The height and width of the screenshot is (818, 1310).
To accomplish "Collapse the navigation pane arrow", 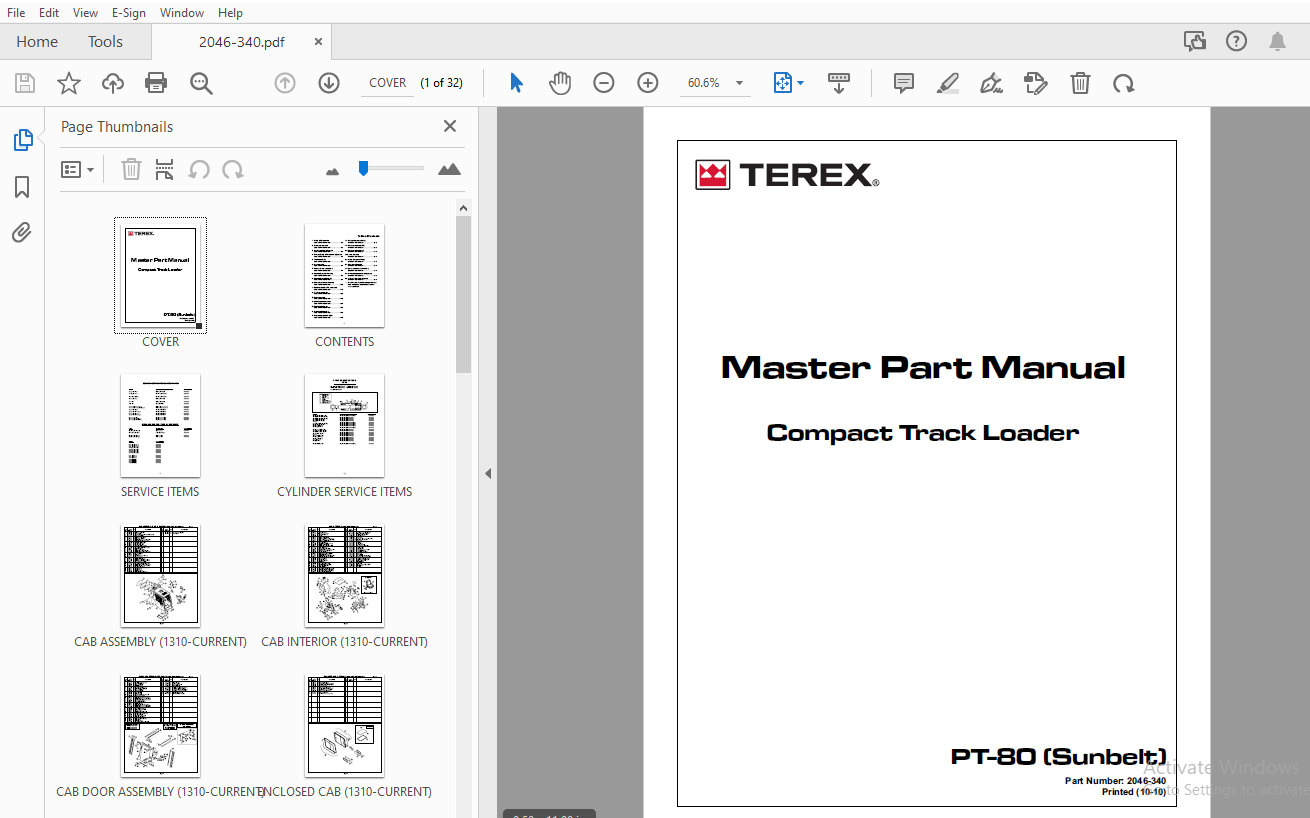I will tap(488, 473).
